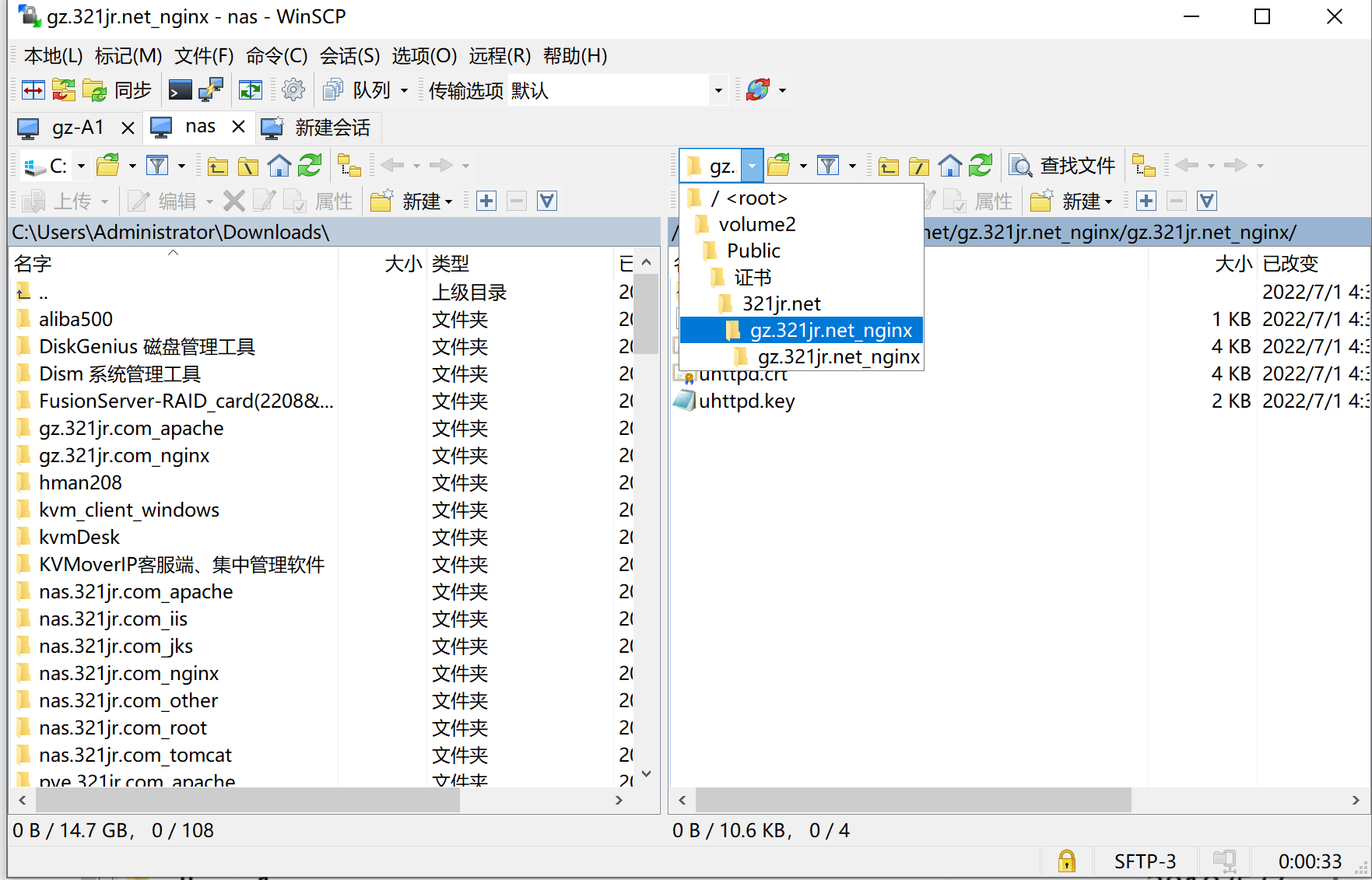1372x880 pixels.
Task: Select 证书 in path dropdown
Action: click(802, 278)
